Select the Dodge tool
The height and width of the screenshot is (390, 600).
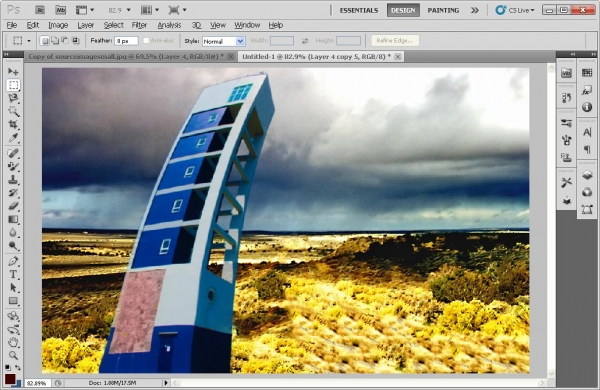pyautogui.click(x=13, y=246)
